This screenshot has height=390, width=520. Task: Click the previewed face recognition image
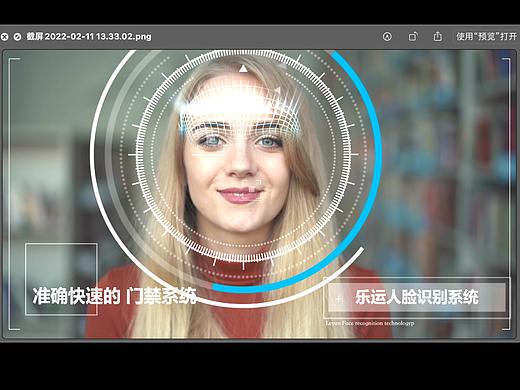point(260,194)
